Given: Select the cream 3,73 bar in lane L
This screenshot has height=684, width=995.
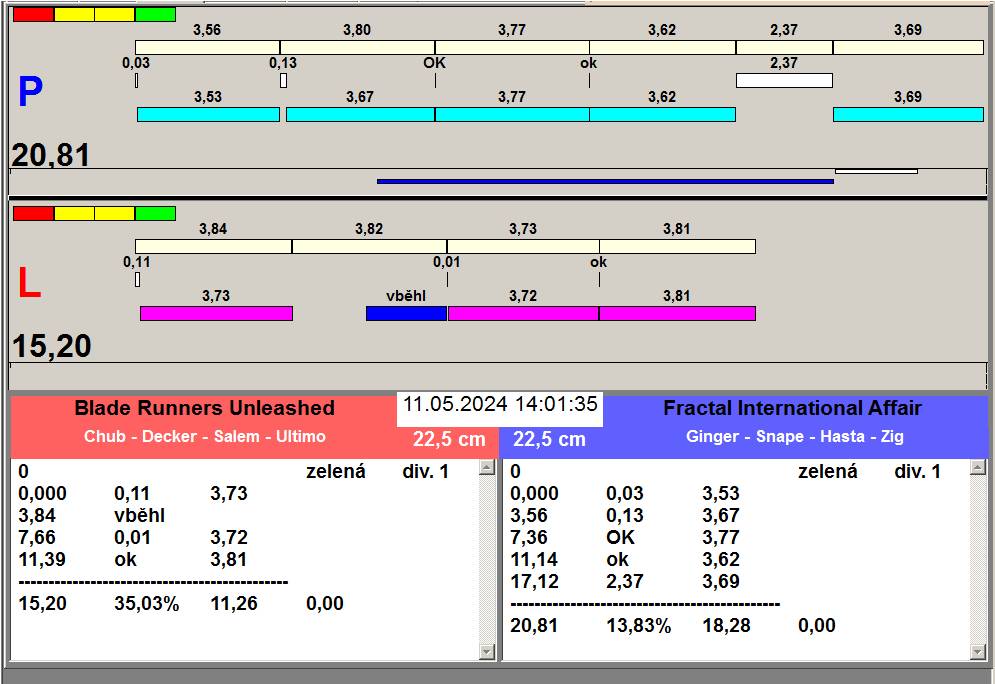Looking at the screenshot, I should click(x=523, y=246).
